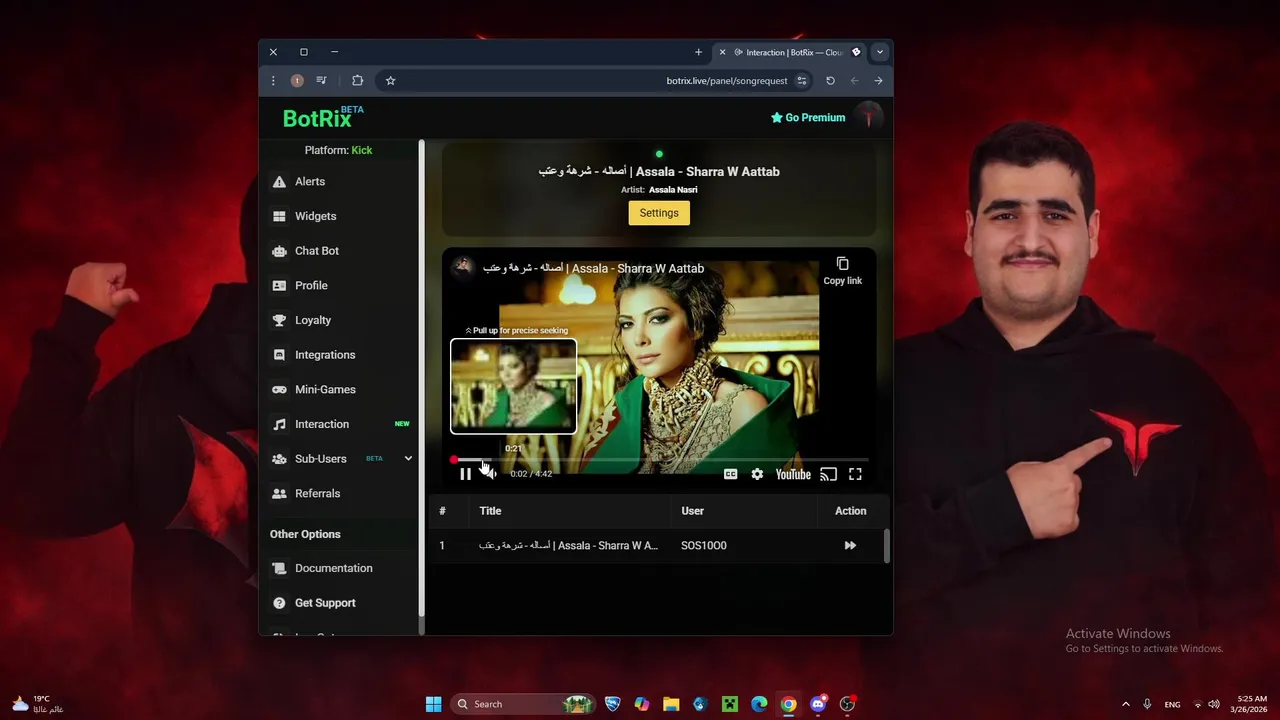
Task: Open the user avatar menu in BotRix header
Action: point(868,118)
